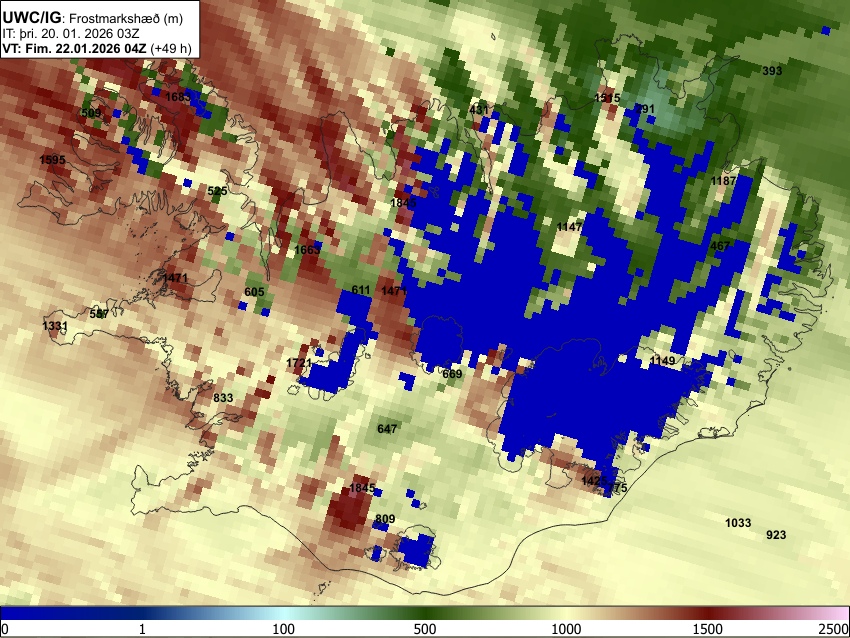Click the '100' tick on the color scale
The height and width of the screenshot is (638, 850).
[x=284, y=629]
